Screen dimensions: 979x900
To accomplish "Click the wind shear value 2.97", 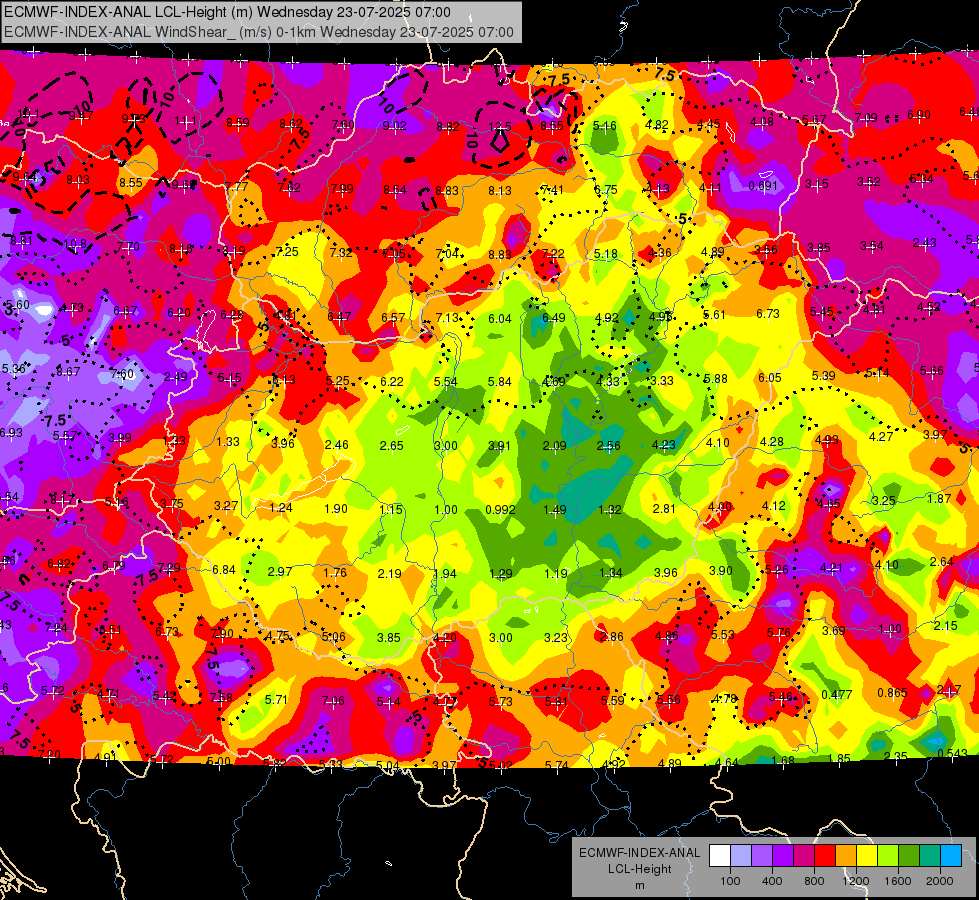I will [279, 572].
